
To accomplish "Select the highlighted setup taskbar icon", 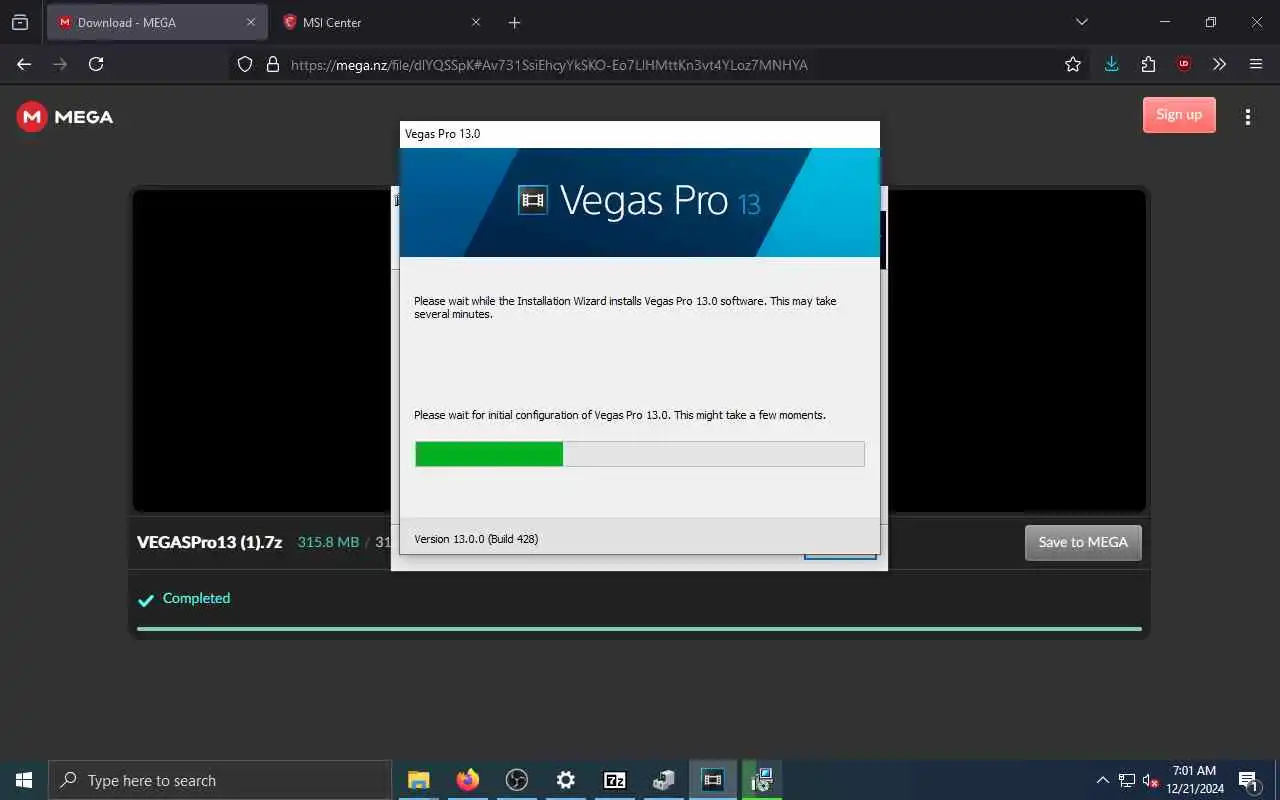I will point(762,780).
